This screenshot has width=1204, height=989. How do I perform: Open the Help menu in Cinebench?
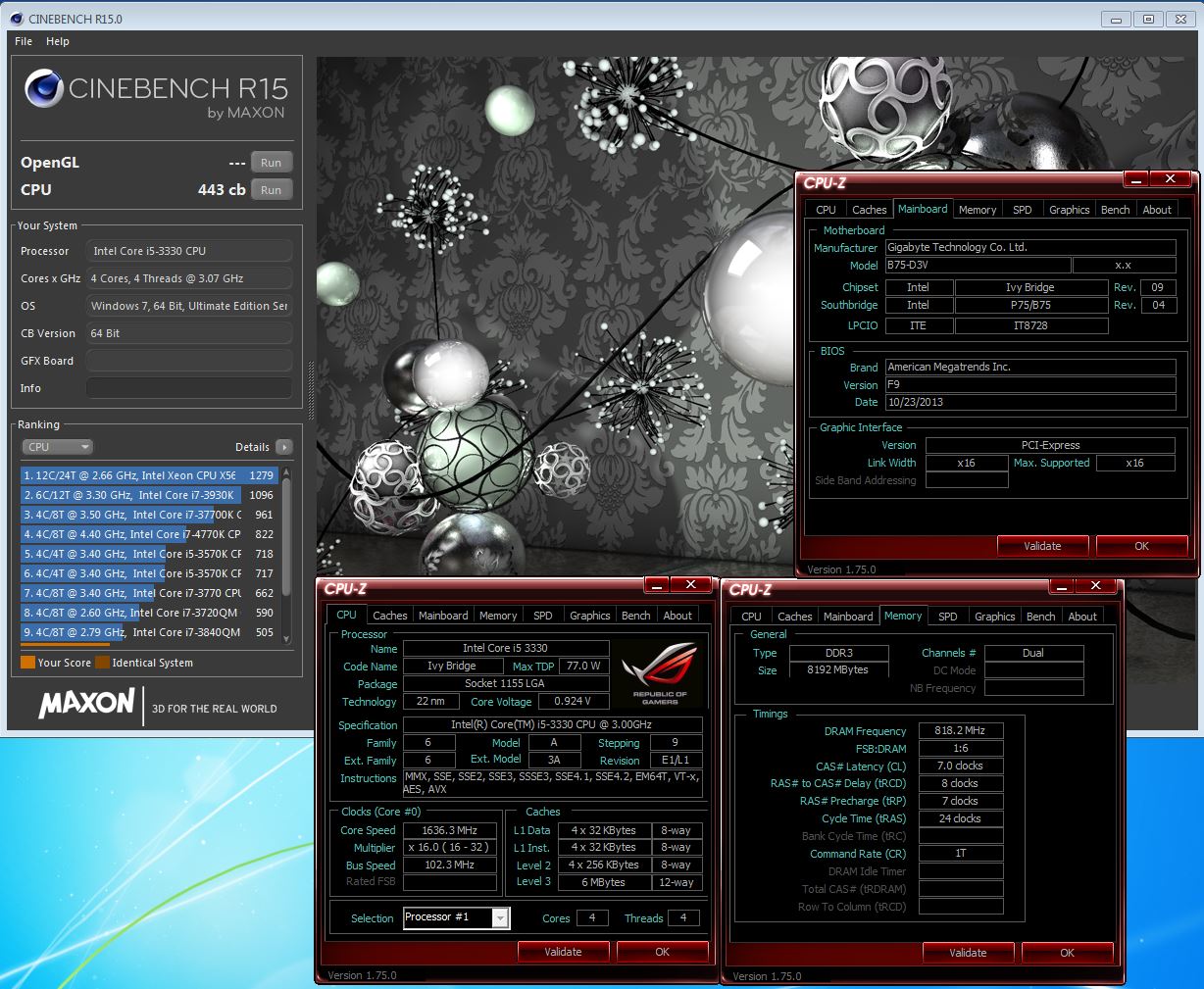pos(58,41)
